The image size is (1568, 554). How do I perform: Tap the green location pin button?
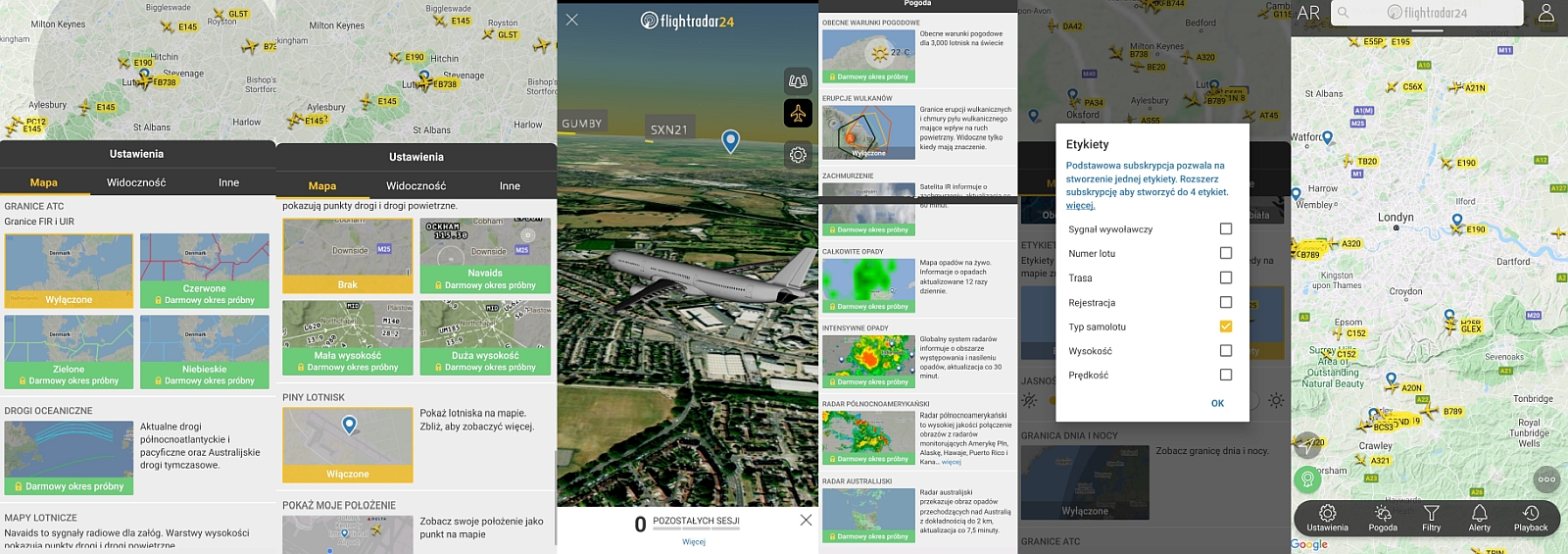[x=1306, y=478]
